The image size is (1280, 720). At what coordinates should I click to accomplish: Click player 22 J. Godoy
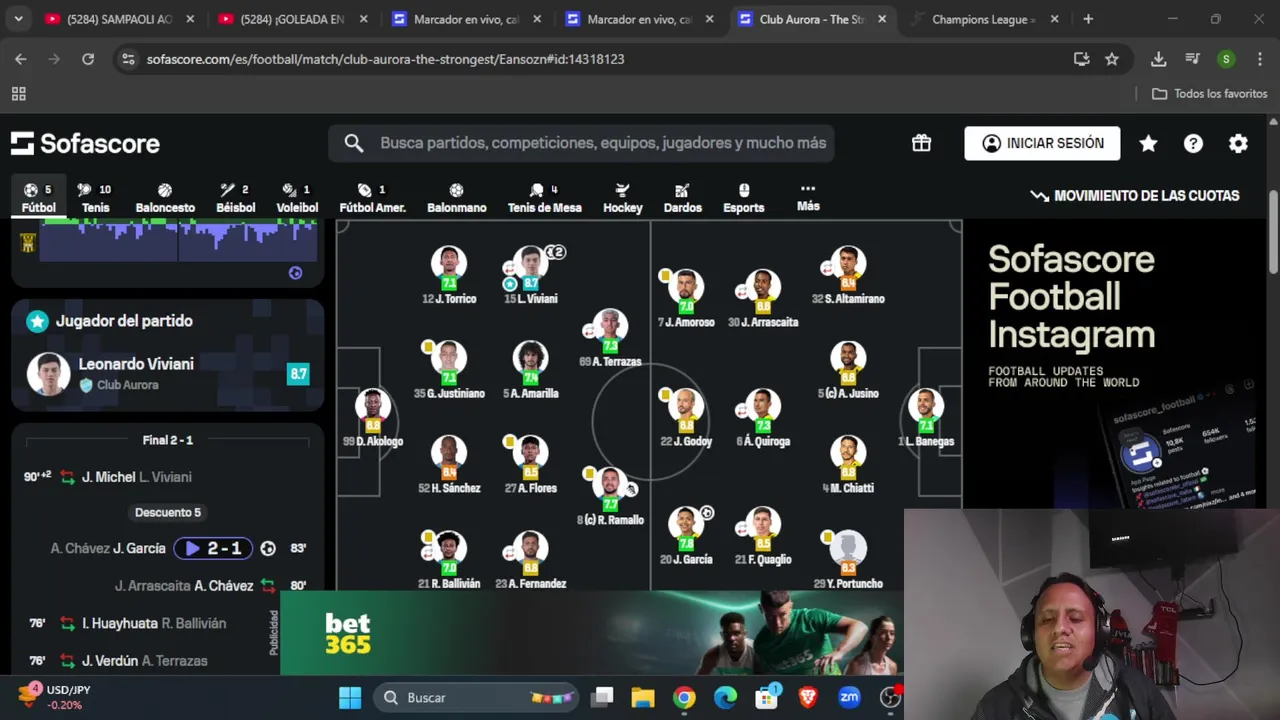point(686,418)
